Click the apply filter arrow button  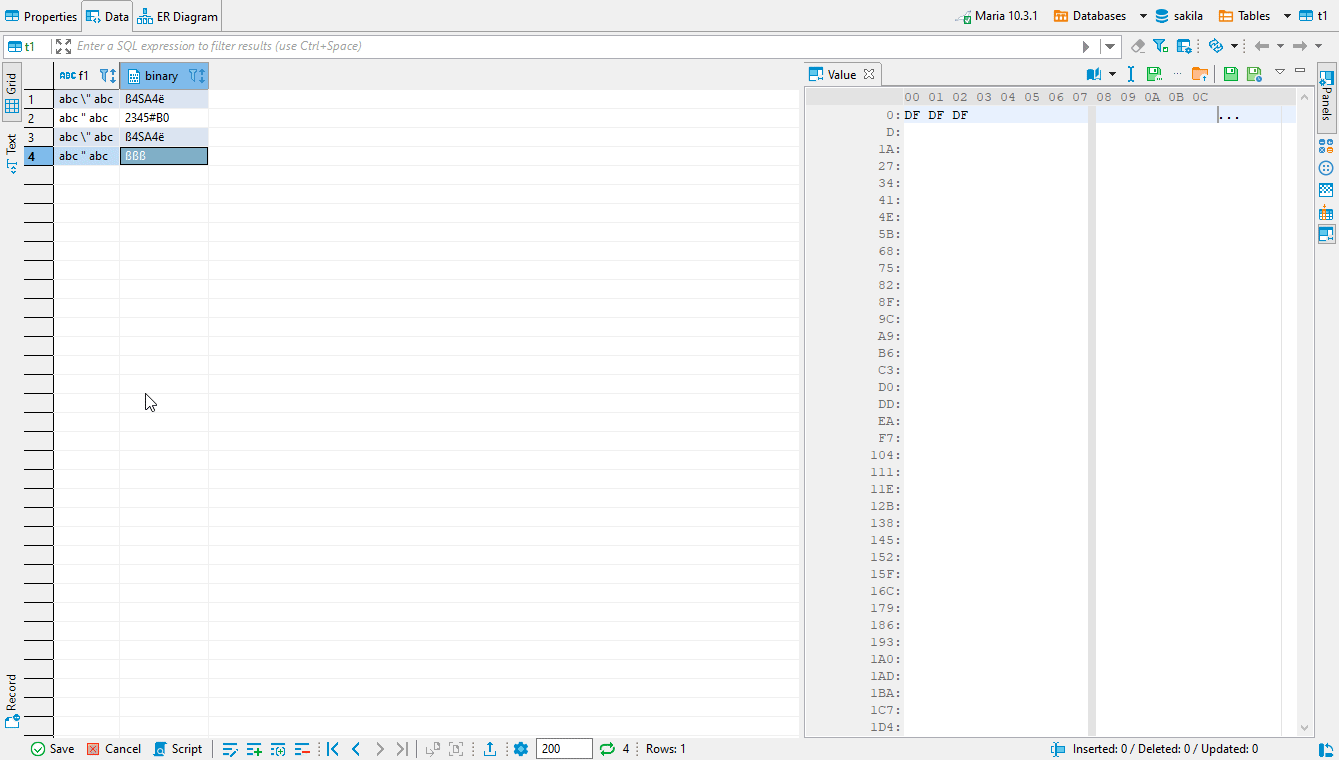1086,46
